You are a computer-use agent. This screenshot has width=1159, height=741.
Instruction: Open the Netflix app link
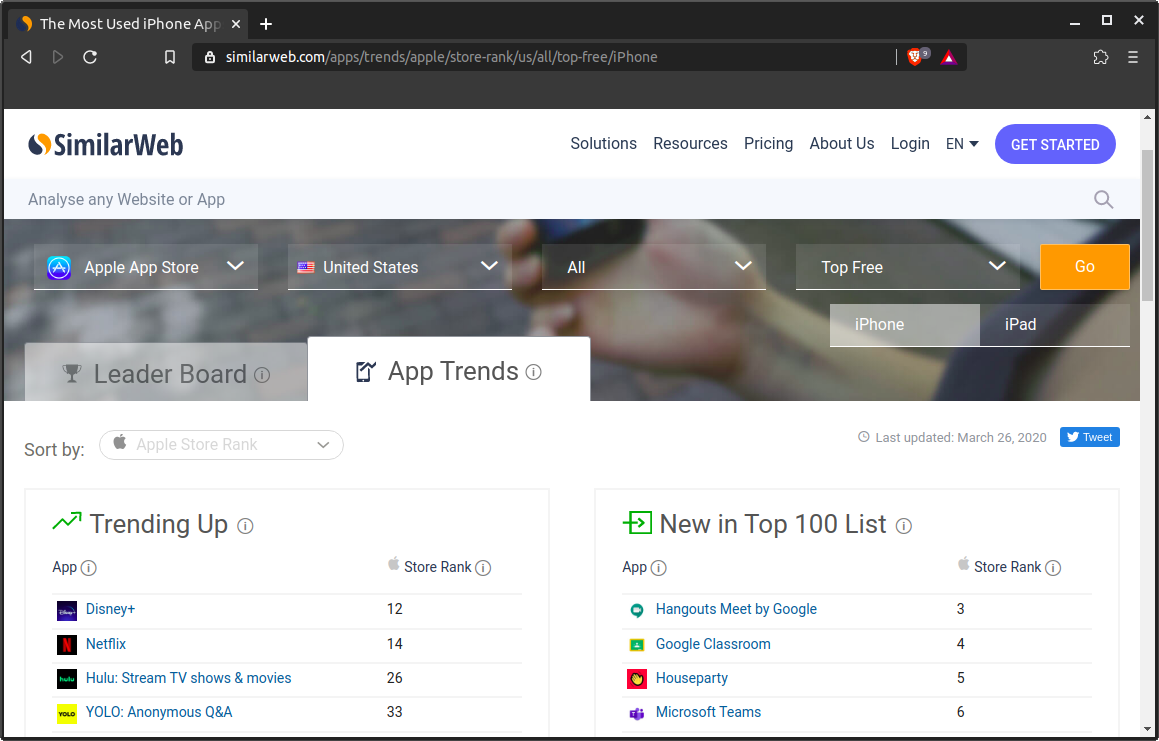(x=106, y=644)
